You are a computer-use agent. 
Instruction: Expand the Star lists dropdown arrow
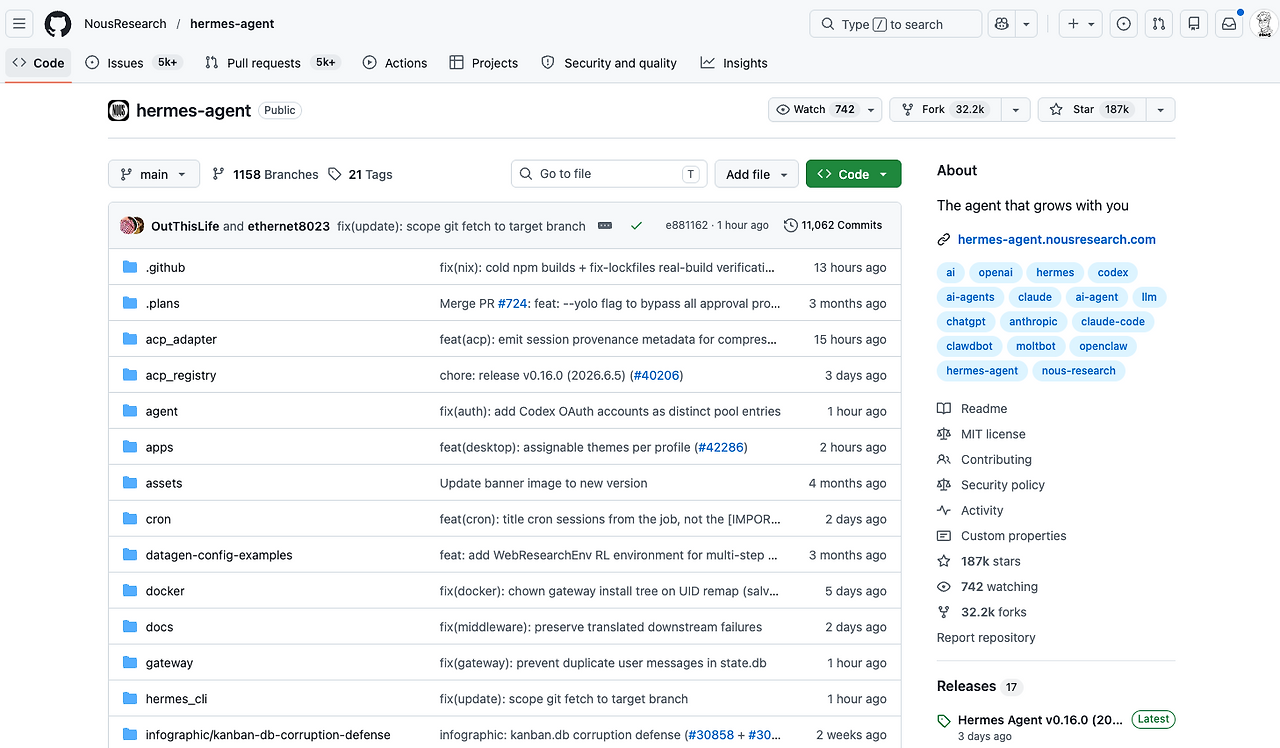1161,110
